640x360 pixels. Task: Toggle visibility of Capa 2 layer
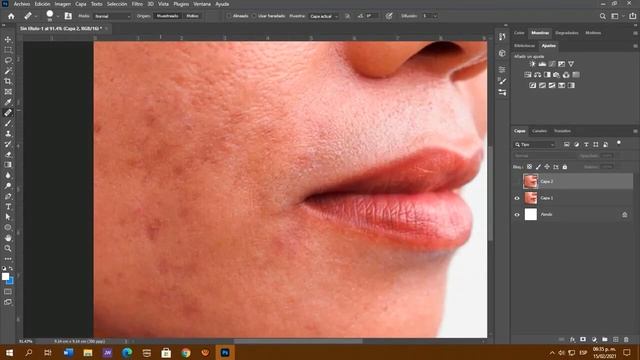517,181
